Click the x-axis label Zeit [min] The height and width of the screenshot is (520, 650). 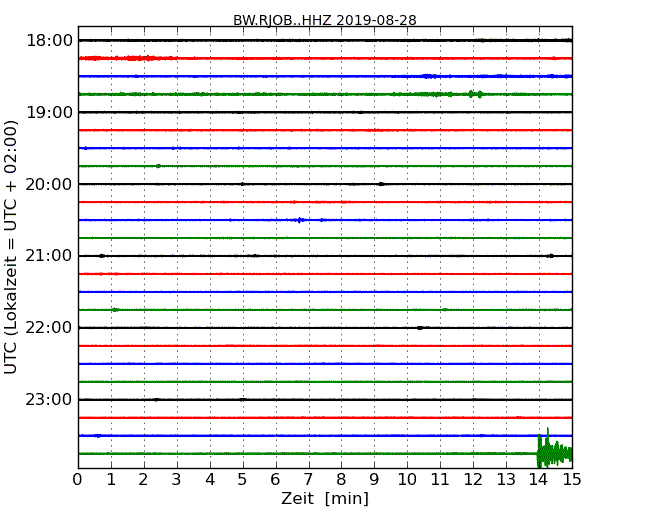(x=325, y=498)
